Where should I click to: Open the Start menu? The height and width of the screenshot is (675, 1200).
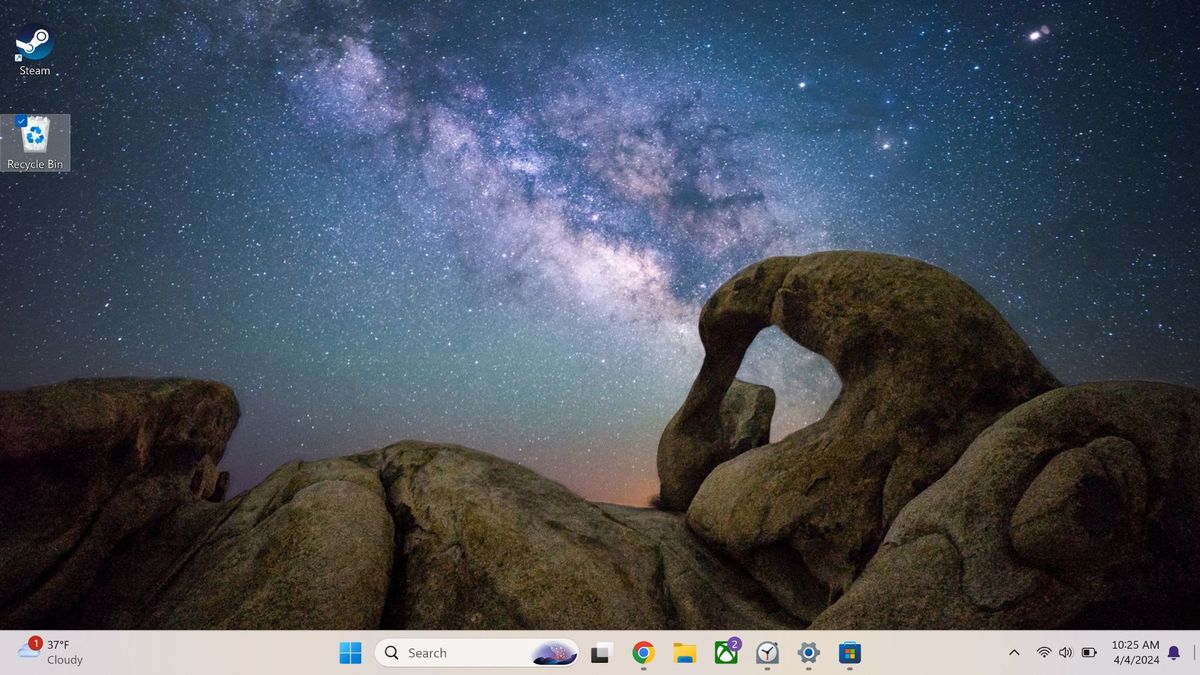coord(349,652)
